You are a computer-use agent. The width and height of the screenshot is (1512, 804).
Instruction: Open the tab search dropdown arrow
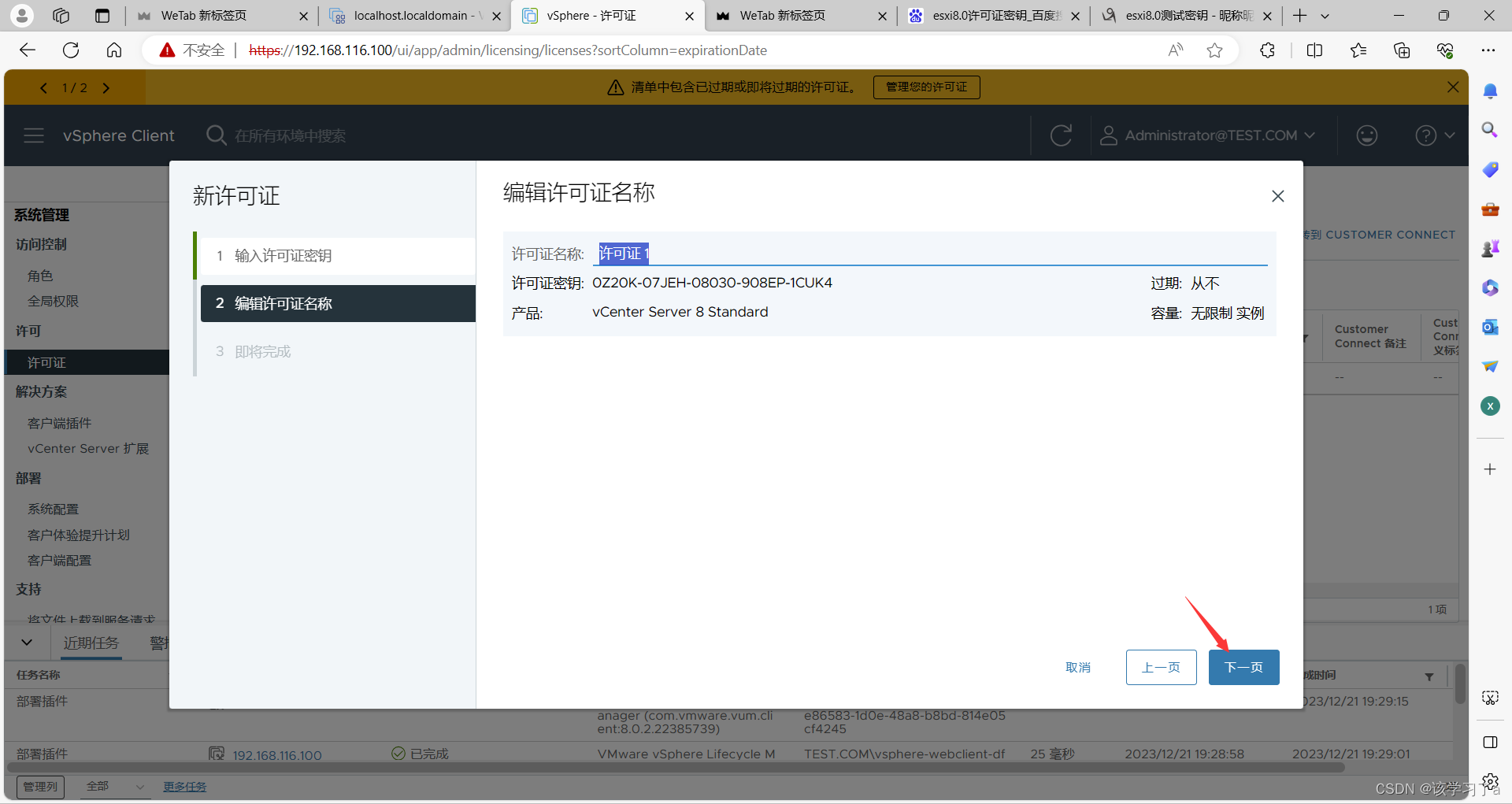pyautogui.click(x=1325, y=16)
